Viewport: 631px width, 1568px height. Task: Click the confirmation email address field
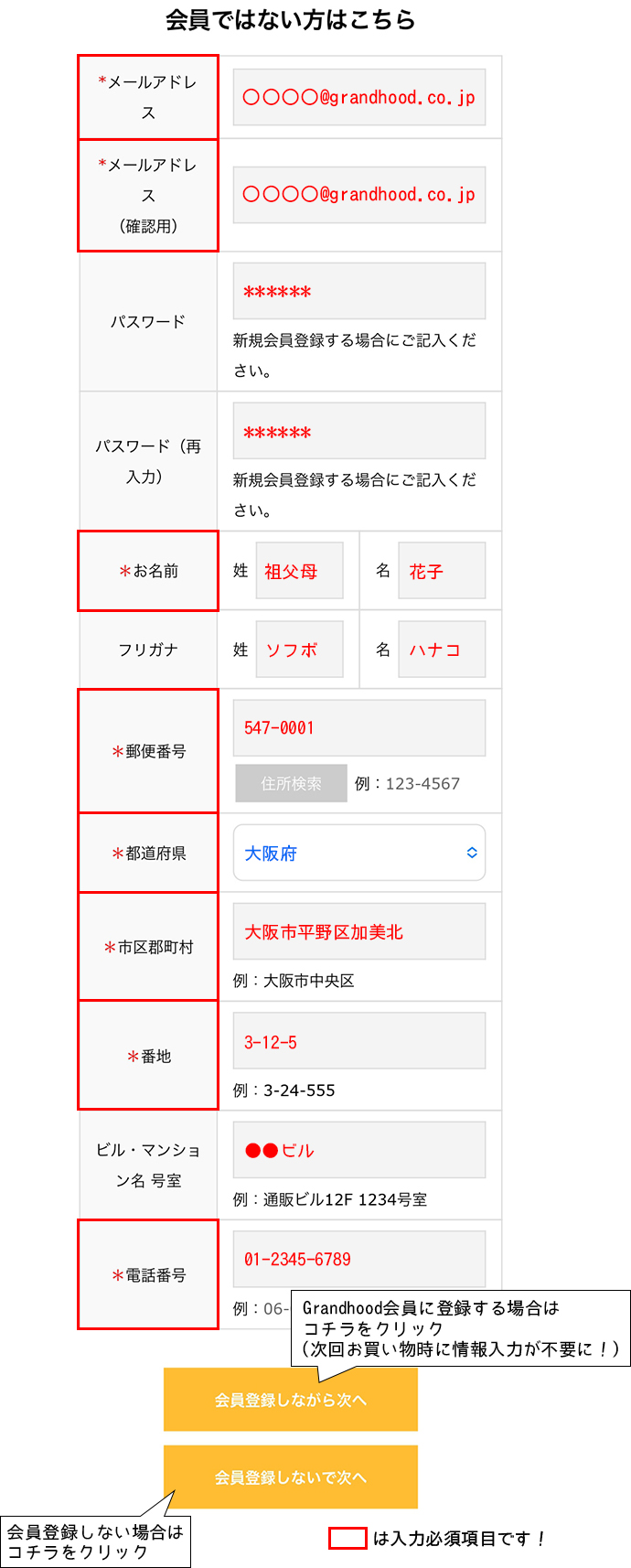click(x=359, y=195)
